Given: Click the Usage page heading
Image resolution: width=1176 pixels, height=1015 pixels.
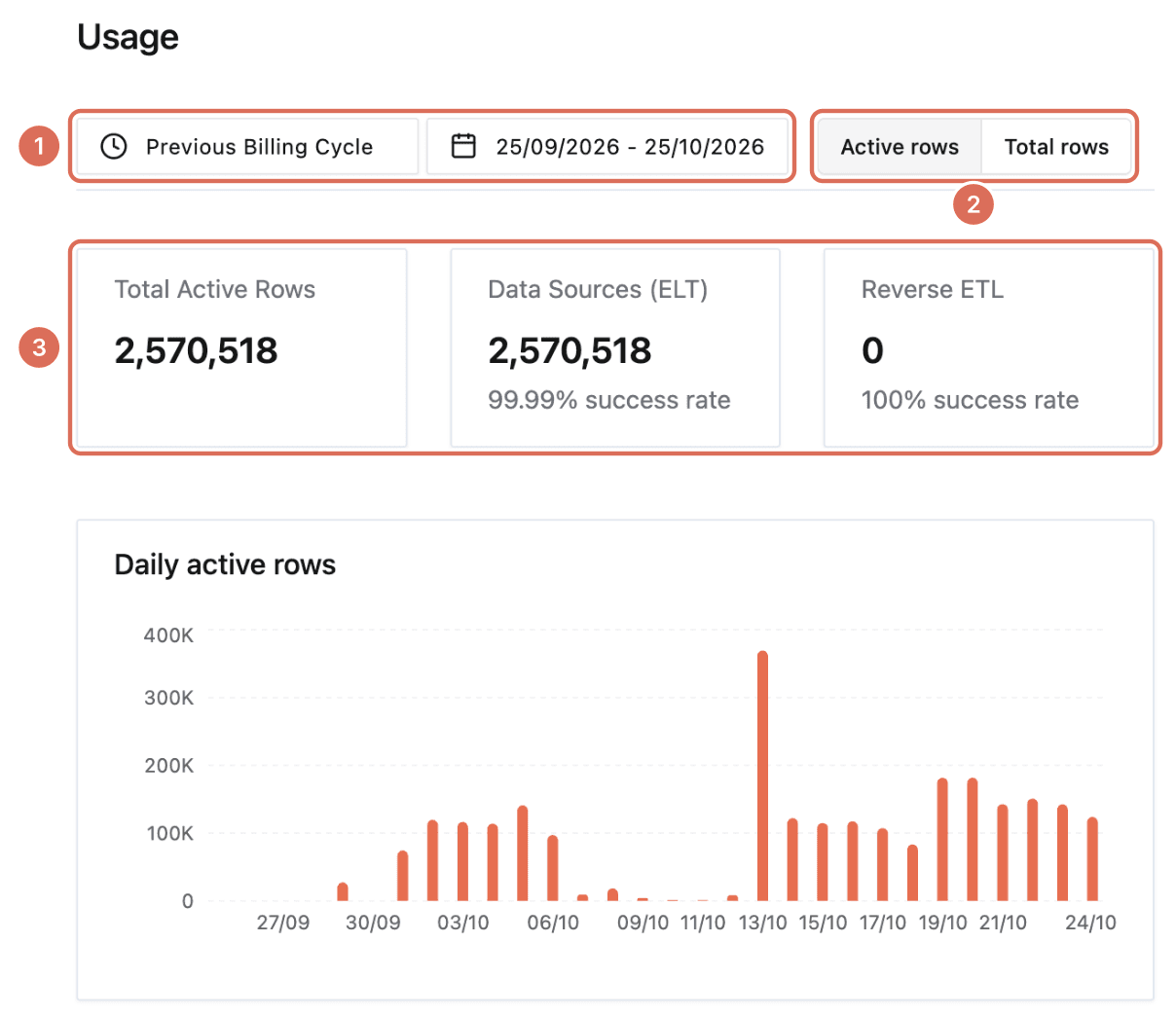Looking at the screenshot, I should pyautogui.click(x=128, y=37).
